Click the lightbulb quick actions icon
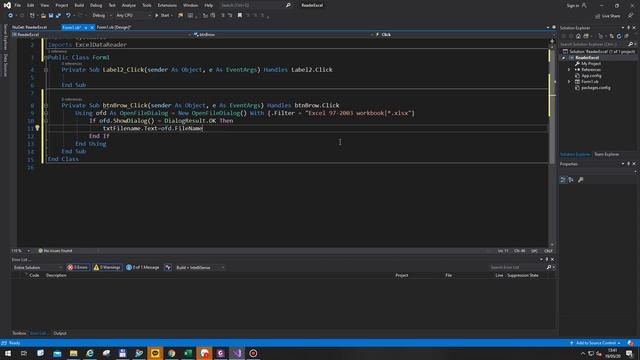Screen dimensions: 640x360 point(37,128)
